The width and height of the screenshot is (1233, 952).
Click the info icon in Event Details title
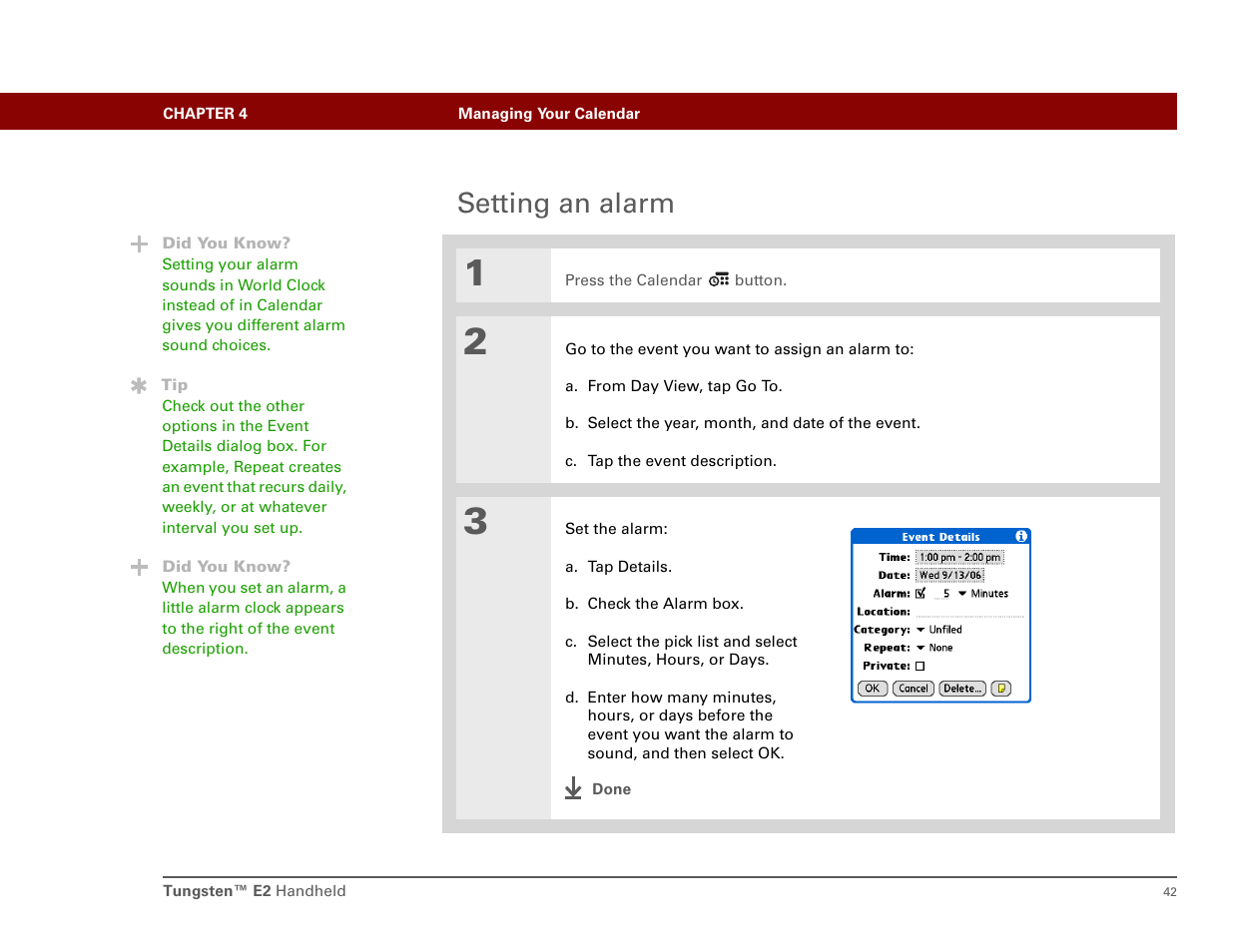tap(1020, 536)
